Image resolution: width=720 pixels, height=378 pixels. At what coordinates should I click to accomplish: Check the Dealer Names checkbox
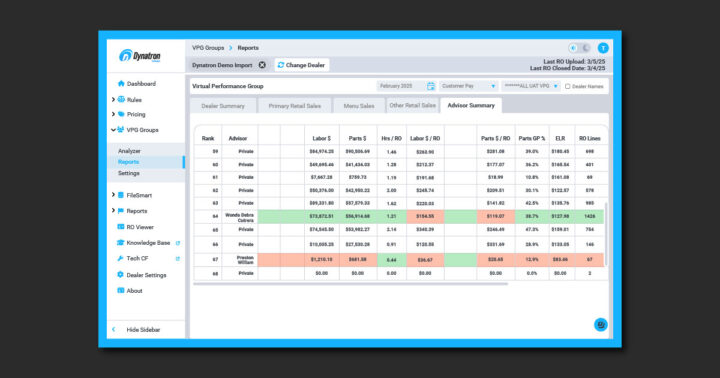pyautogui.click(x=568, y=86)
